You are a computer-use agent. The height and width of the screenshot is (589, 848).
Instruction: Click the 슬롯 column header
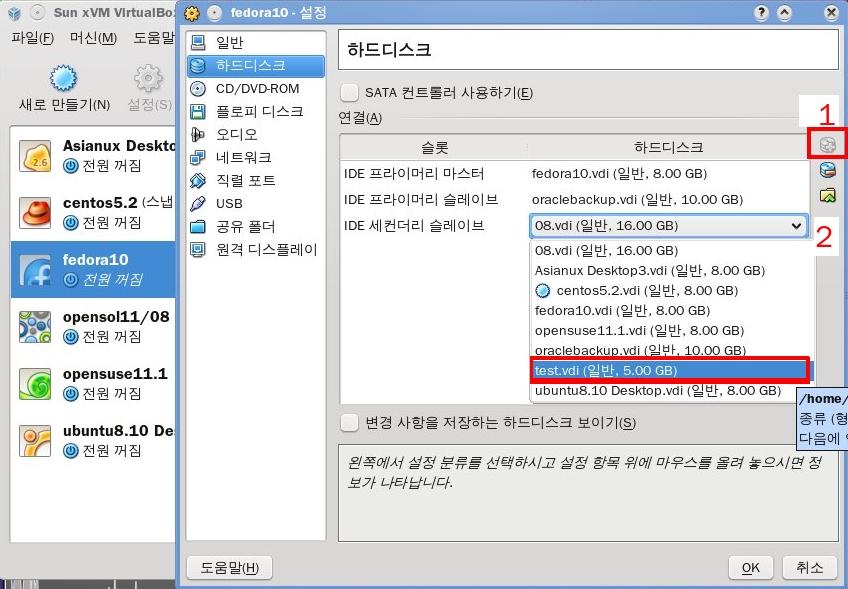click(434, 147)
